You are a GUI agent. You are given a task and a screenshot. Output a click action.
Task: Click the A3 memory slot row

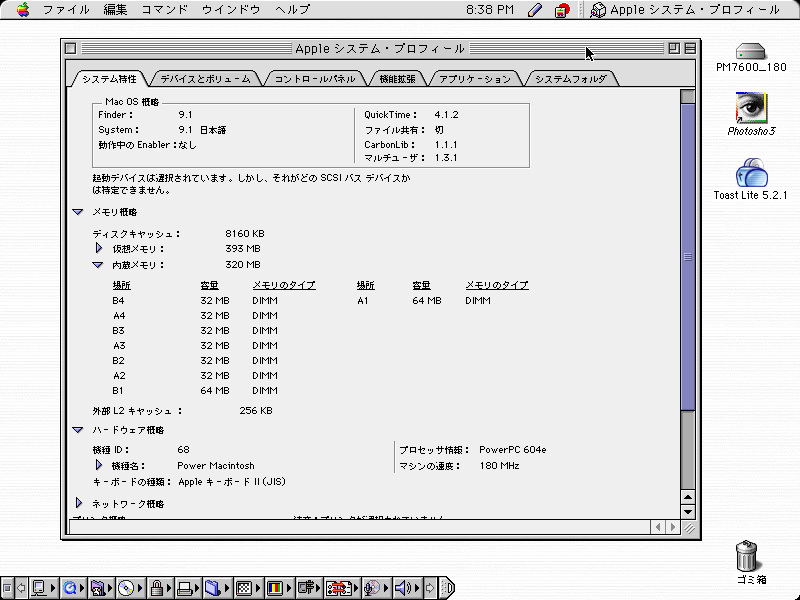[x=195, y=345]
